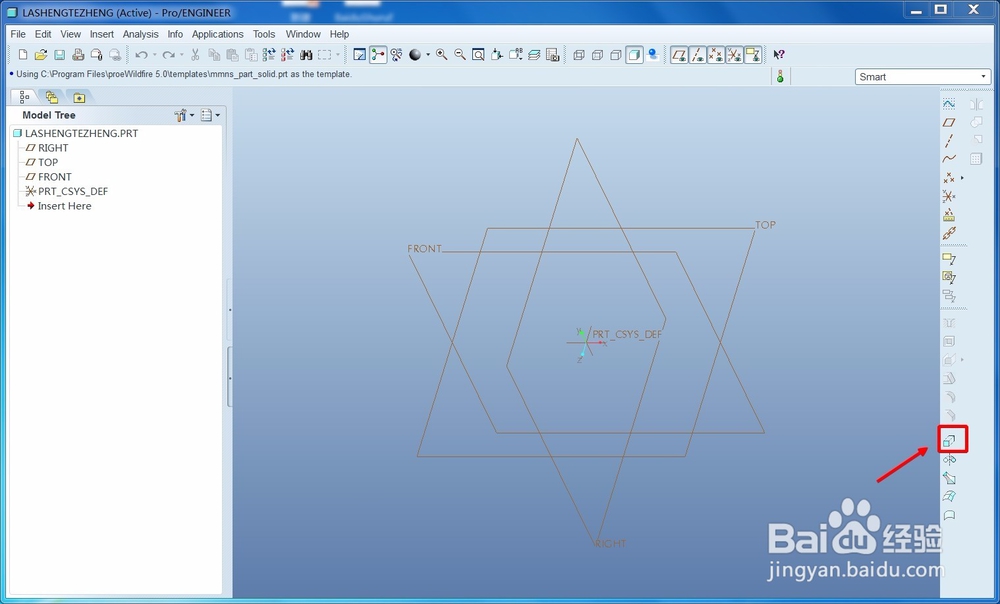Image resolution: width=1000 pixels, height=604 pixels.
Task: Select the Extrude tool
Action: coord(949,441)
